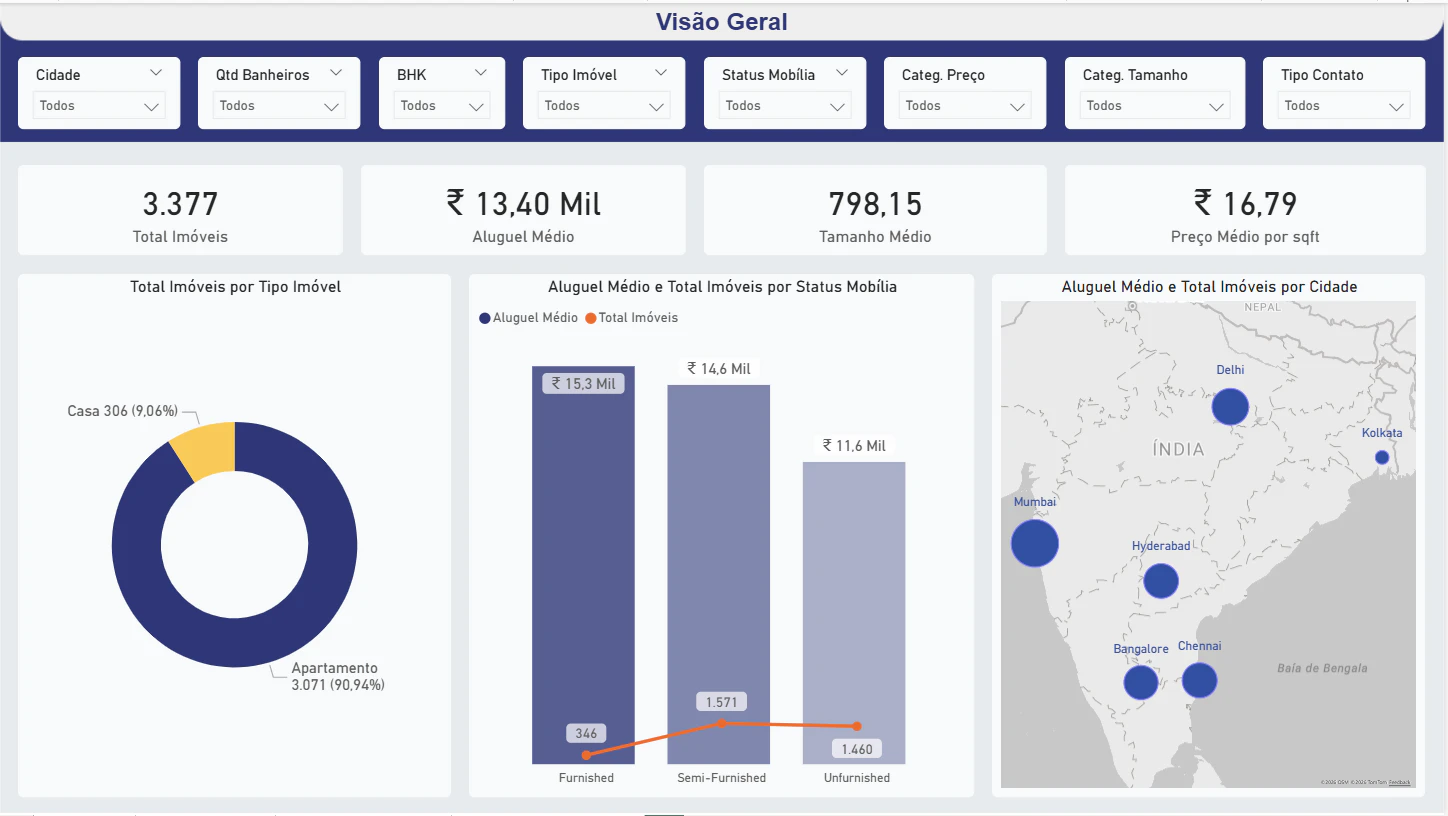Open the Categ. Tamanho slicer's Todos dropdown

pyautogui.click(x=1155, y=106)
